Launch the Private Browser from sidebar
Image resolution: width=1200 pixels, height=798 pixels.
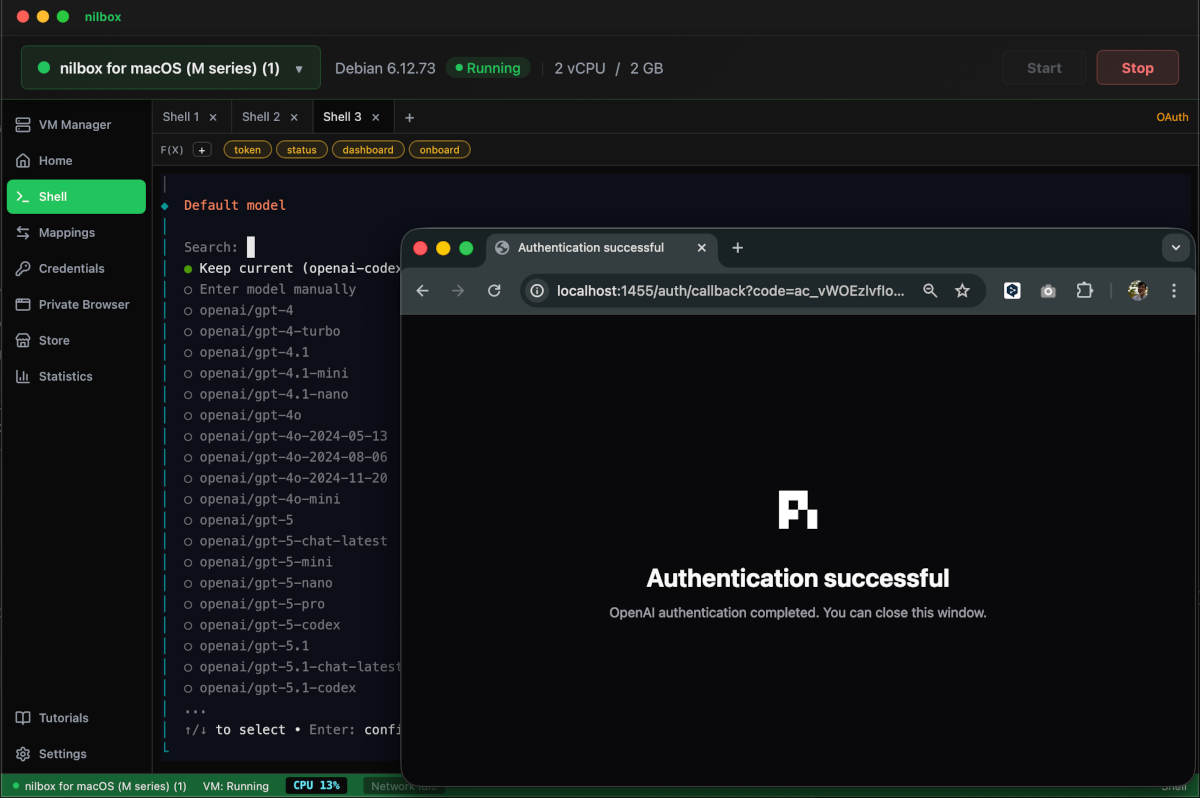(x=78, y=304)
